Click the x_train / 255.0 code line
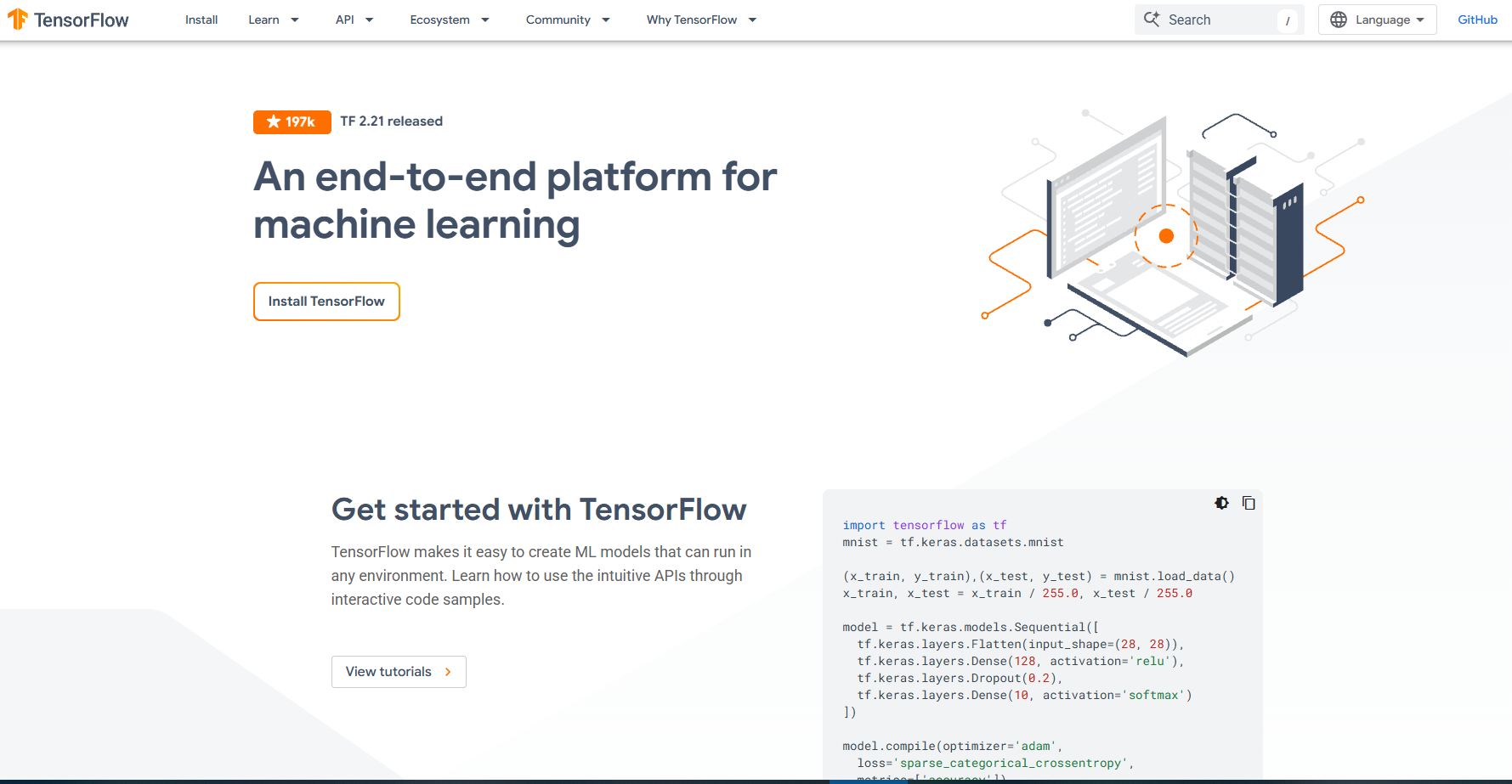 click(x=1017, y=594)
